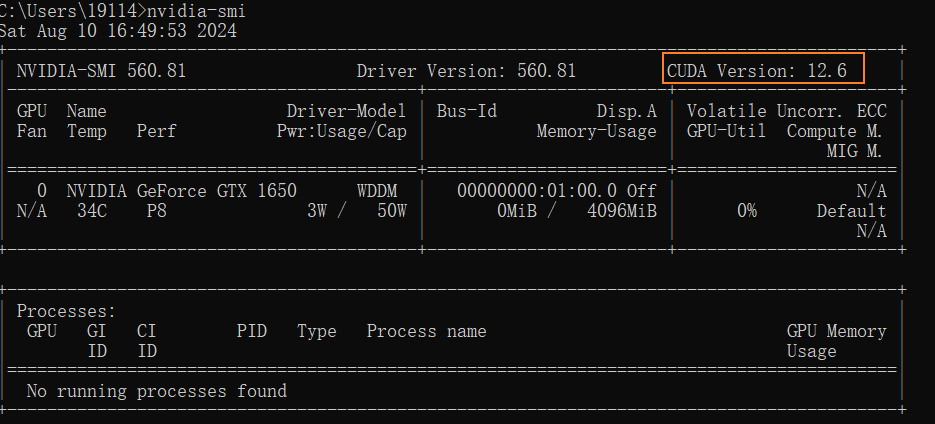Click the Fan column header
Screen dimensions: 935x424
pos(32,131)
